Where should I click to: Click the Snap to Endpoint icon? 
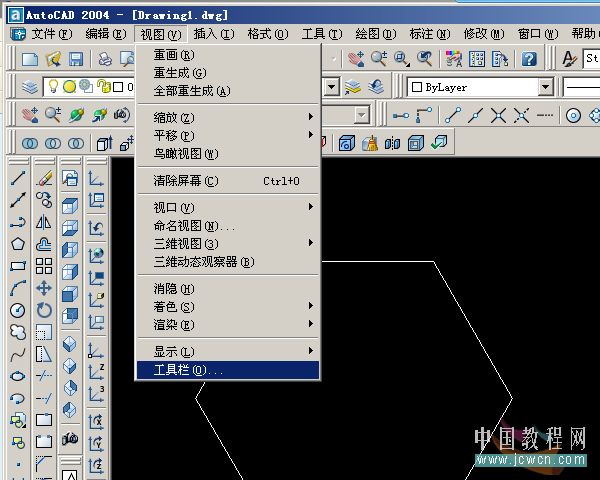tap(453, 115)
